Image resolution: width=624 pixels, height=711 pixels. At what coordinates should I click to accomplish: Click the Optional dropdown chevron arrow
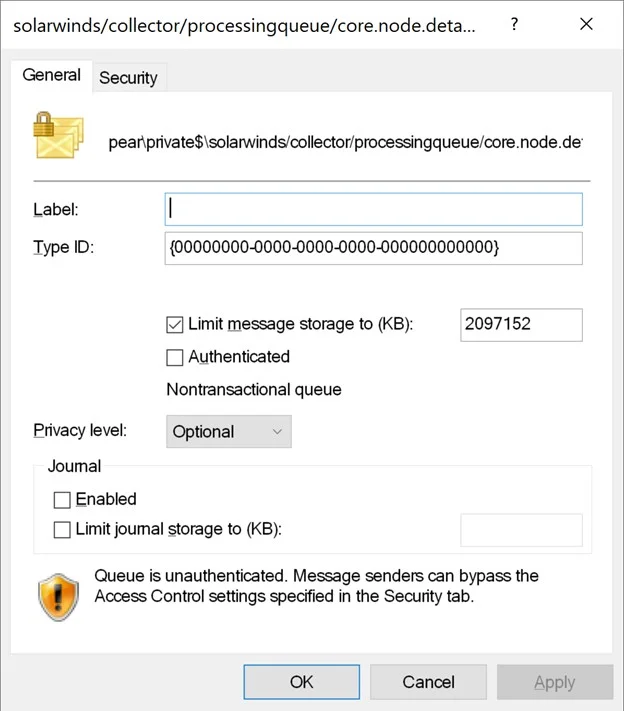[x=277, y=432]
